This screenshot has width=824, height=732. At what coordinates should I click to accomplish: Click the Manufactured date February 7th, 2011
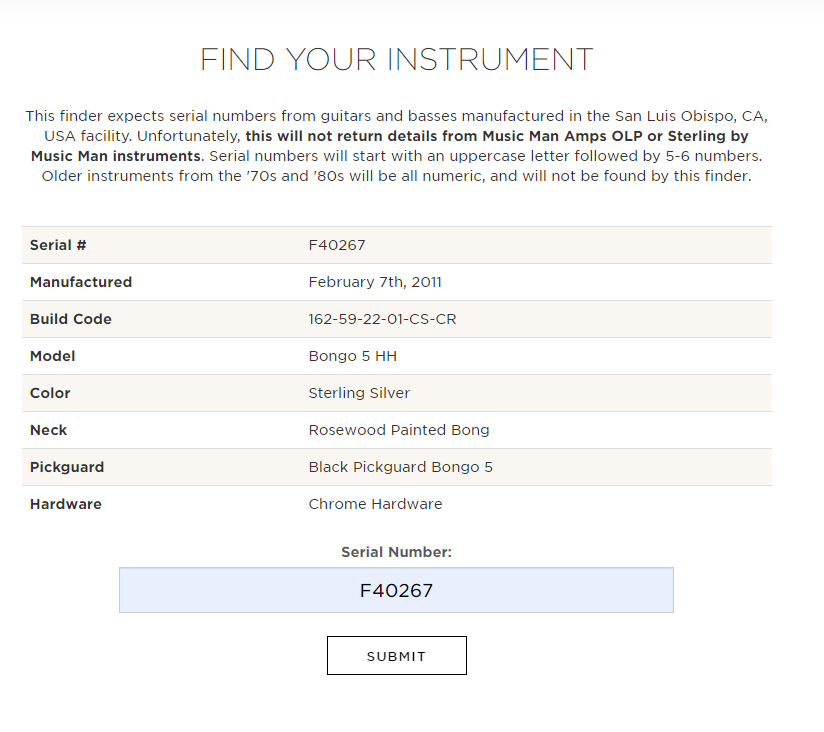pos(375,282)
